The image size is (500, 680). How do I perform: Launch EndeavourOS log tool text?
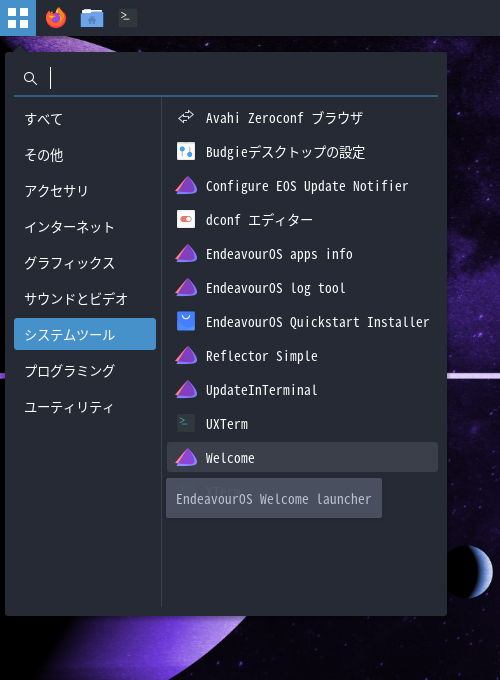pyautogui.click(x=276, y=288)
